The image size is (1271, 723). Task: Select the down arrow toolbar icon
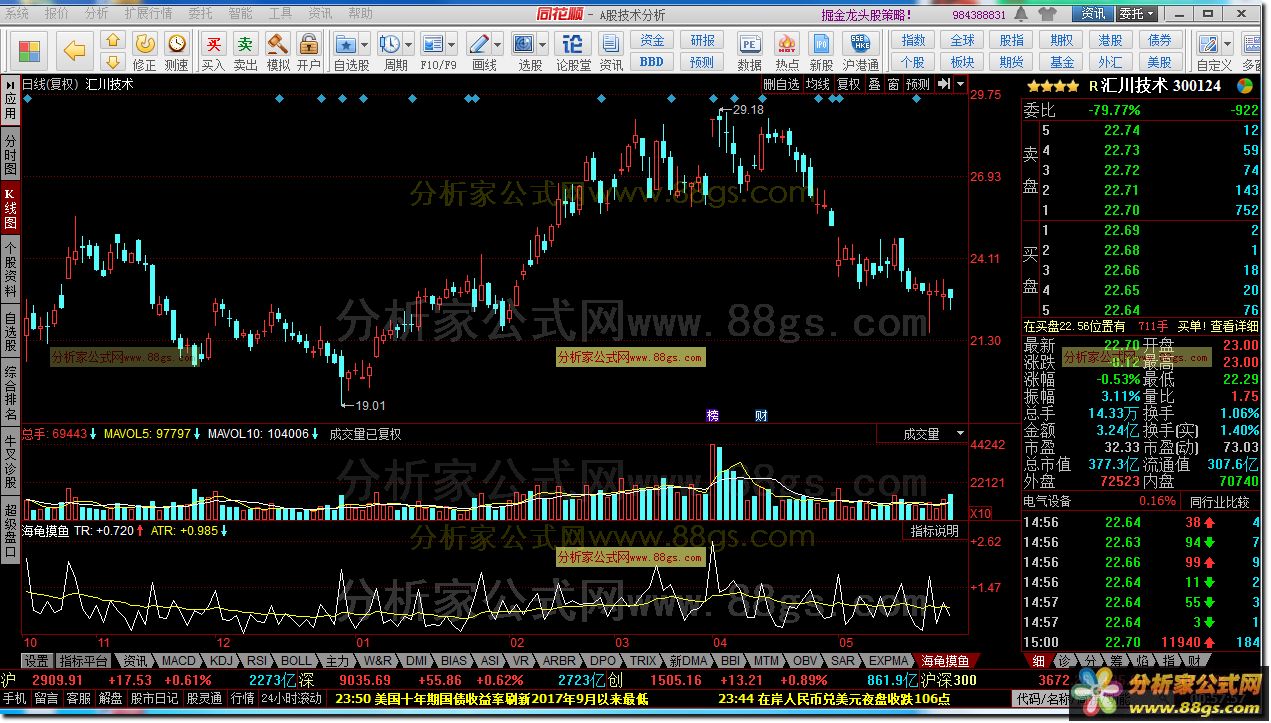click(113, 62)
